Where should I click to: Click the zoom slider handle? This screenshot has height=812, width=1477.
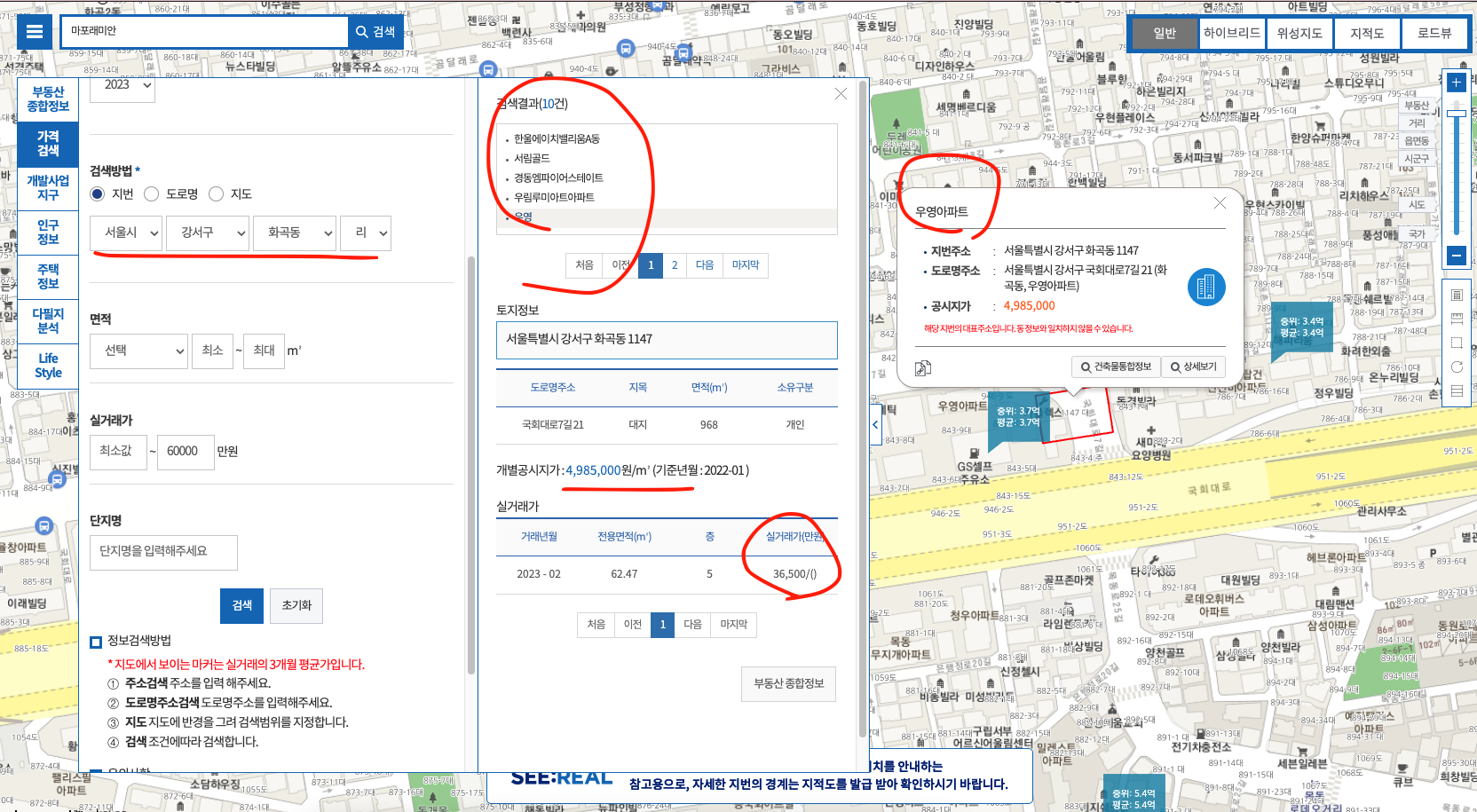pos(1456,114)
